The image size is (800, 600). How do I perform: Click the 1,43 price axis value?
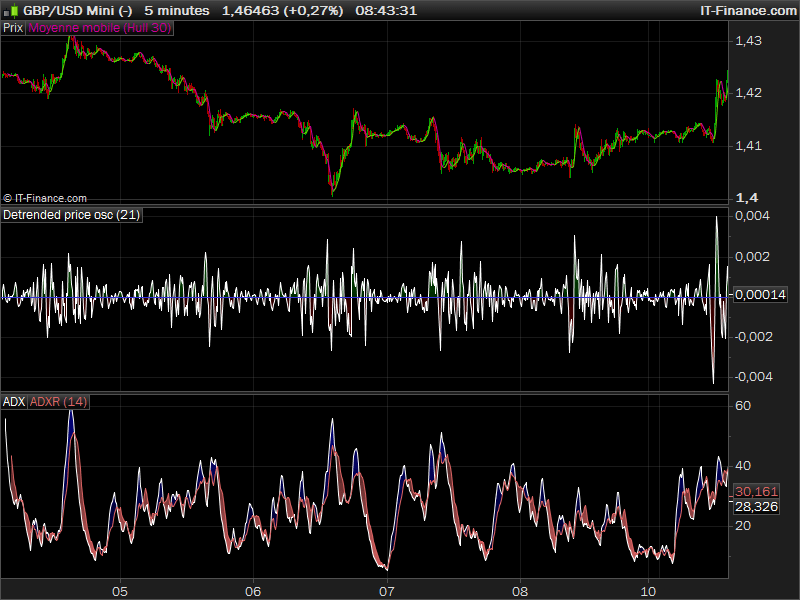click(748, 41)
